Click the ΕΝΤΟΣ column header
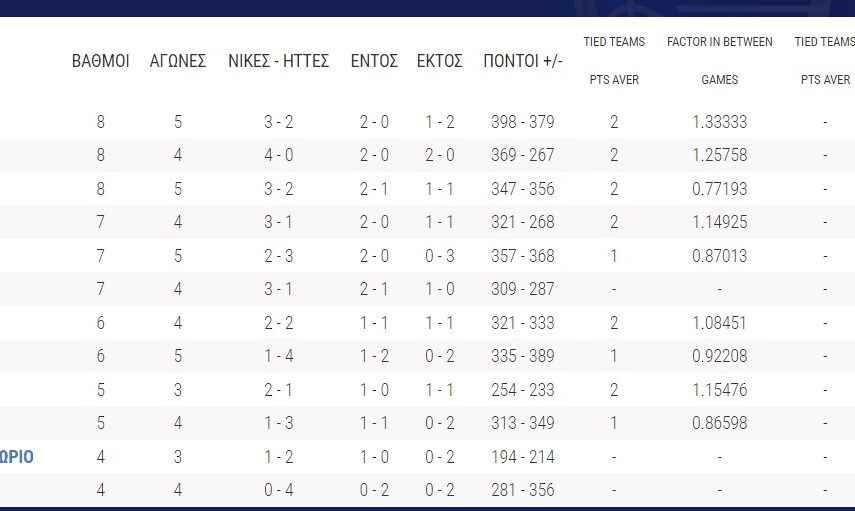The width and height of the screenshot is (855, 511). click(x=374, y=61)
